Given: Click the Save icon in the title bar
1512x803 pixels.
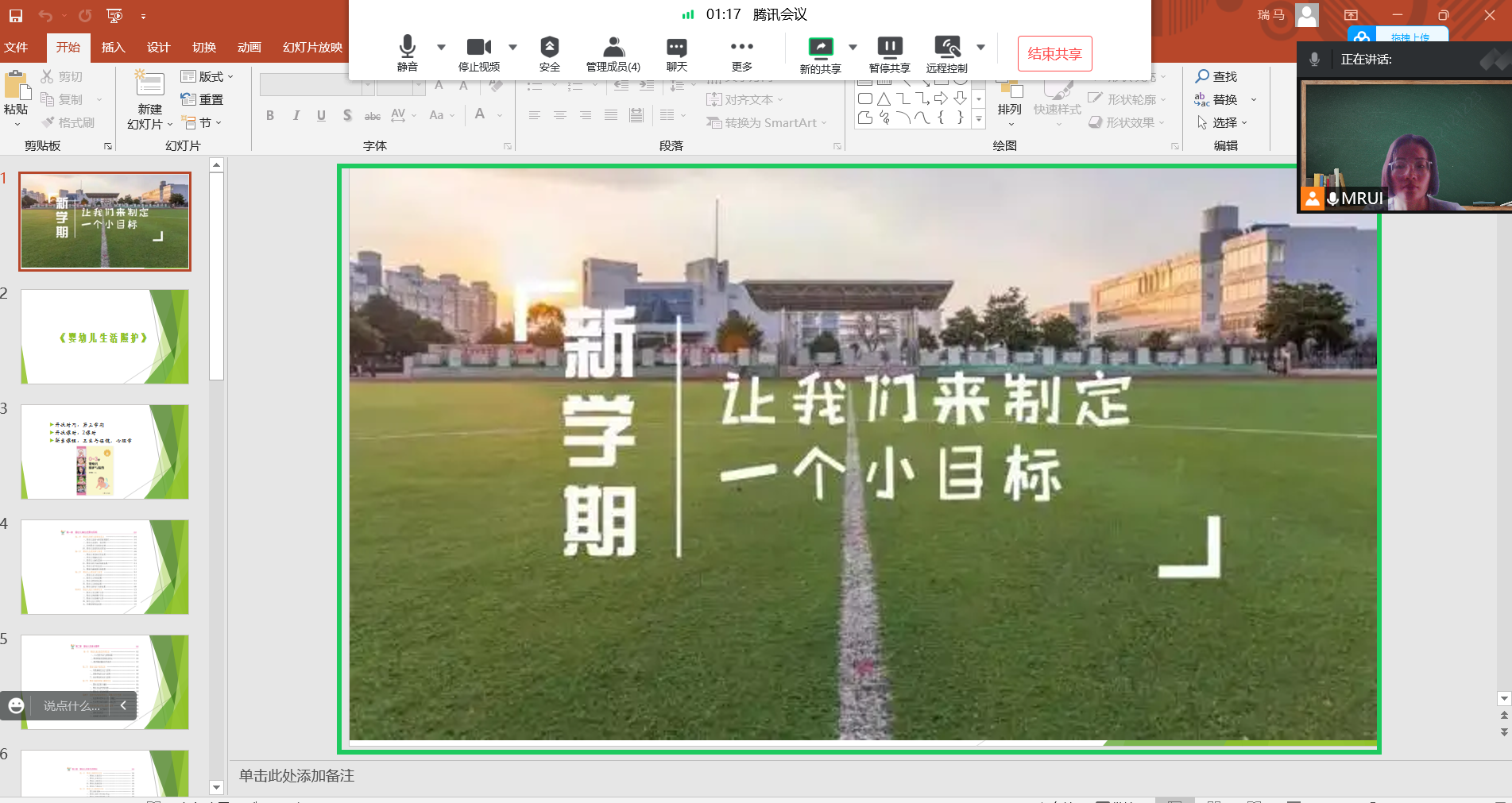Looking at the screenshot, I should (x=15, y=15).
